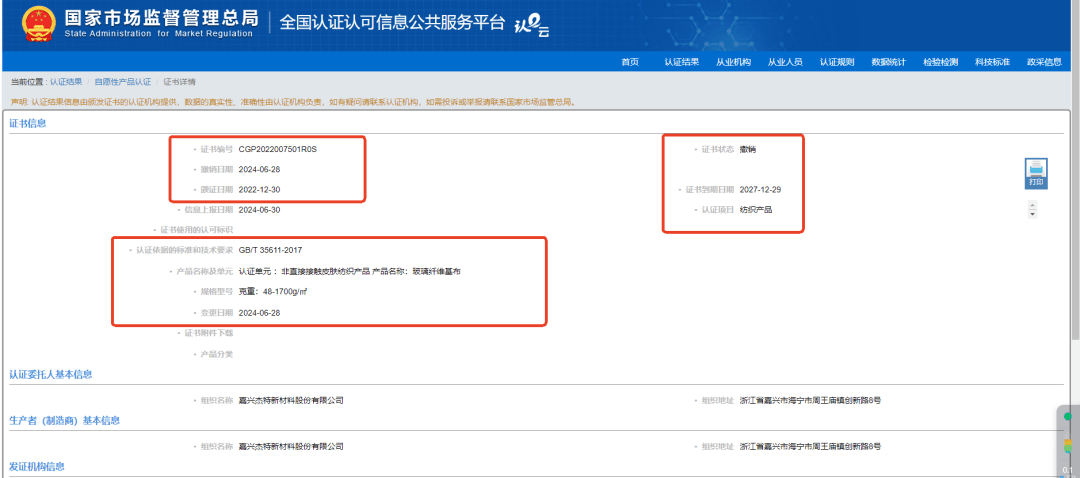This screenshot has width=1080, height=478.
Task: Select 科技标准 in the top menu
Action: 992,62
